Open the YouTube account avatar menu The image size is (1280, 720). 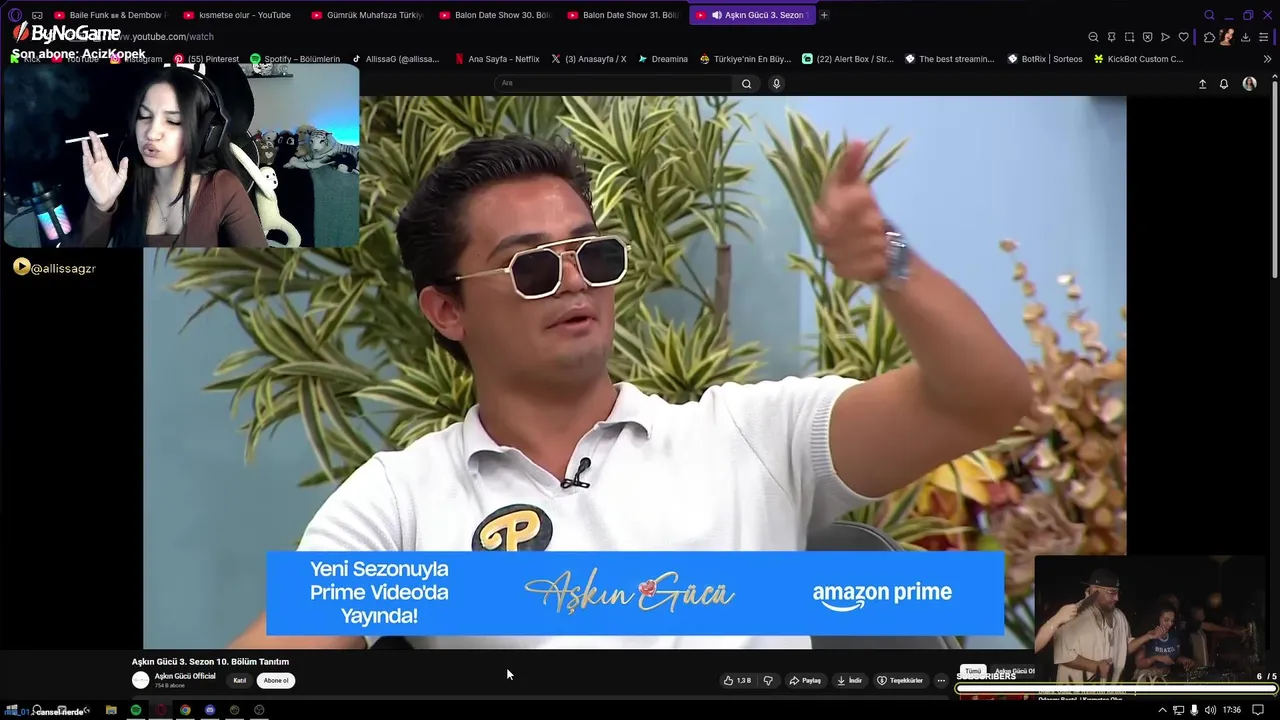coord(1249,84)
